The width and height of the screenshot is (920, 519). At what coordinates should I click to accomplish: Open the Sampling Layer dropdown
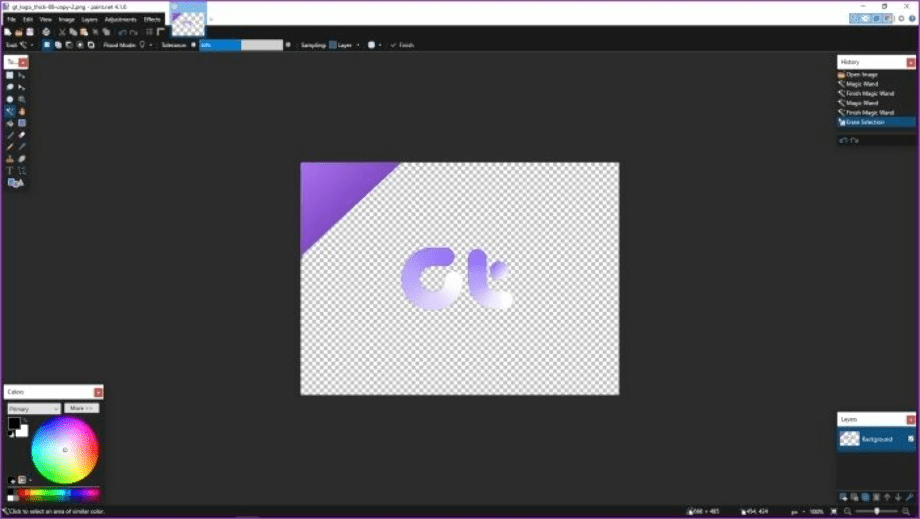[344, 45]
